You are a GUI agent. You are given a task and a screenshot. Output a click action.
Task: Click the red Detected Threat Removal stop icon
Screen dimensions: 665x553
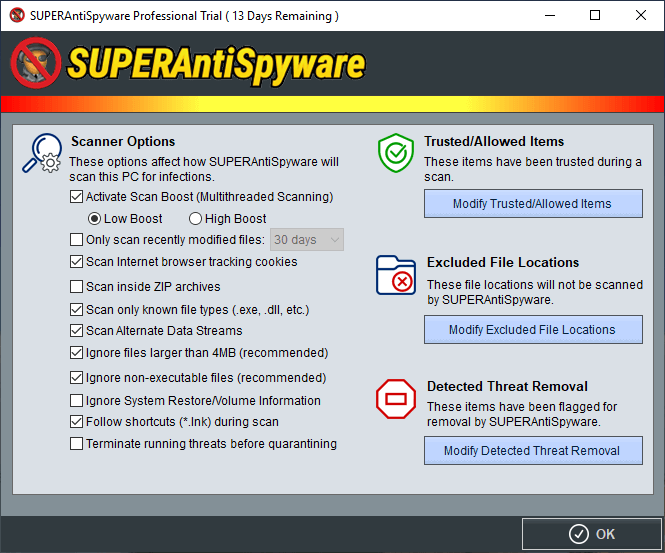(396, 399)
